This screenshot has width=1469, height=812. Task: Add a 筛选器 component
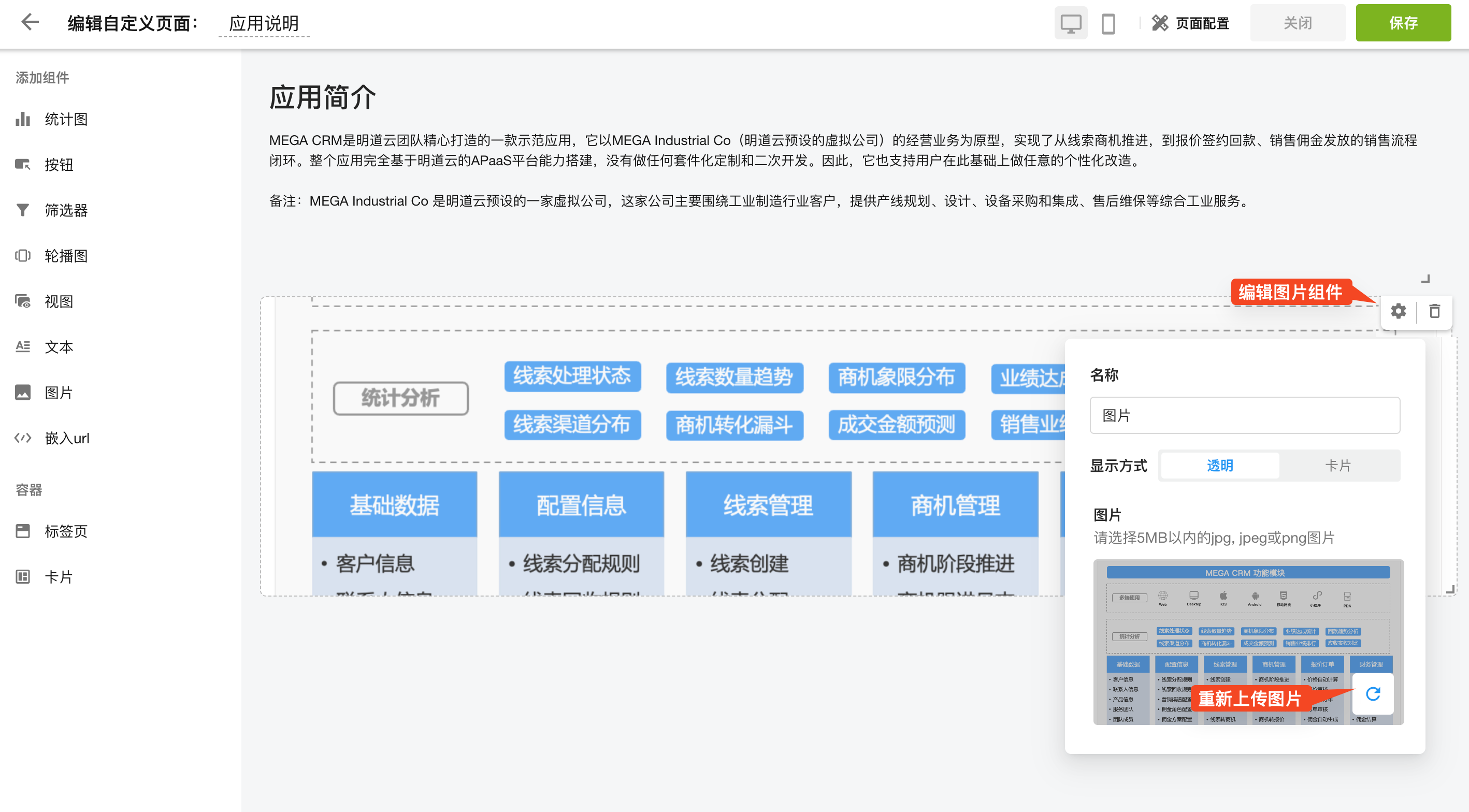point(66,210)
